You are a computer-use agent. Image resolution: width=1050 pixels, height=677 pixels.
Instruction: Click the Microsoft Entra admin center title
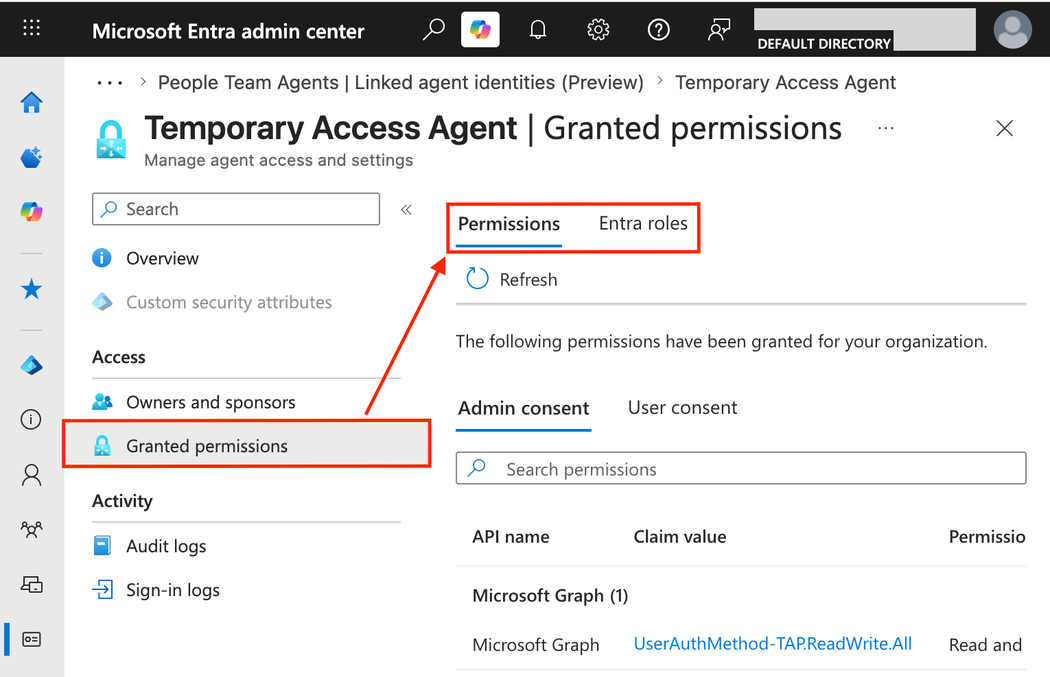(x=228, y=31)
